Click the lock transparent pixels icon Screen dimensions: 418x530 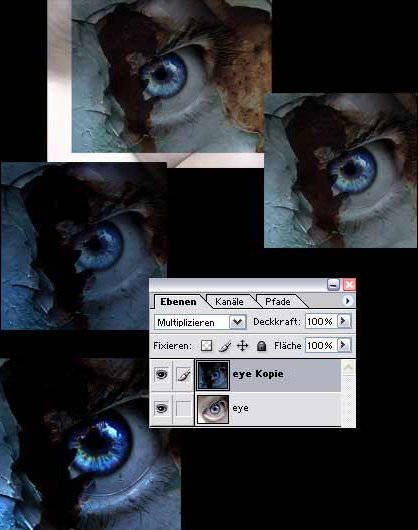coord(206,345)
